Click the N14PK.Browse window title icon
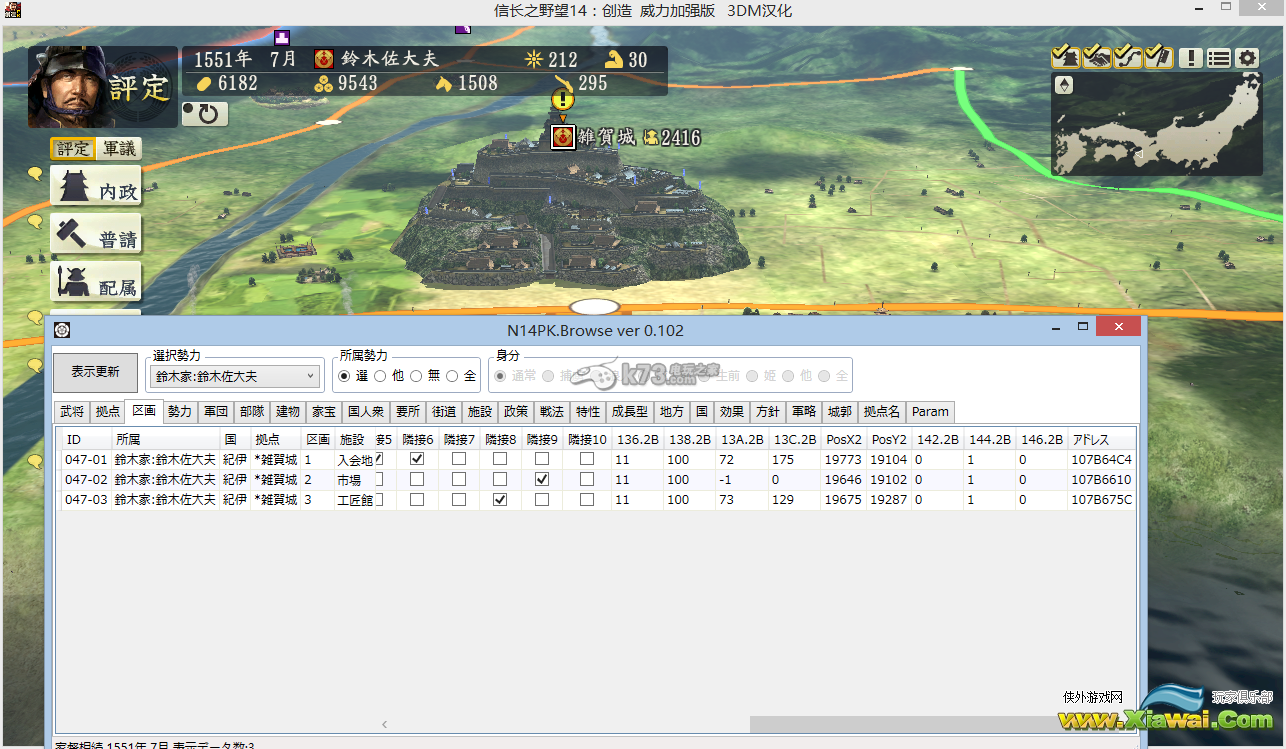The height and width of the screenshot is (749, 1286). point(61,329)
